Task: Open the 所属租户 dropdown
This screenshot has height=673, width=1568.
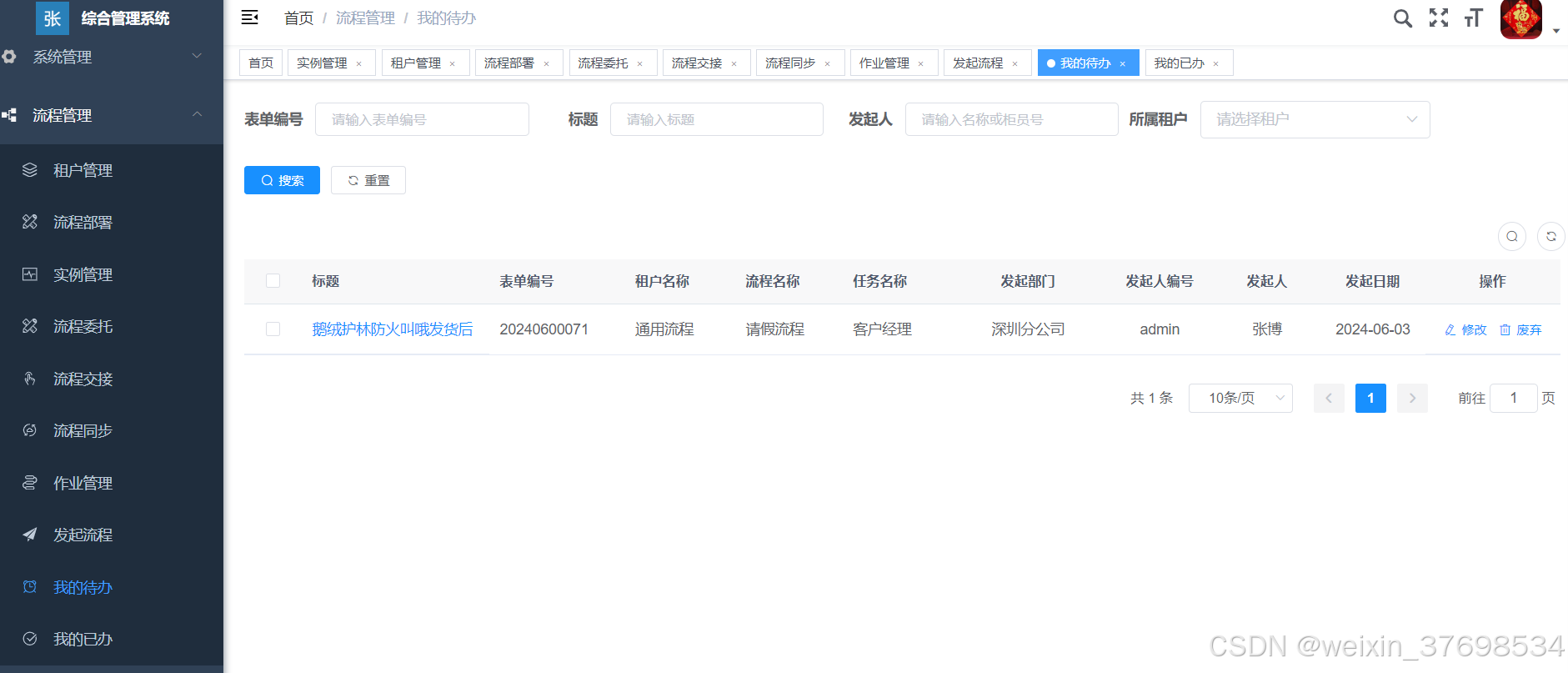Action: click(x=1315, y=119)
